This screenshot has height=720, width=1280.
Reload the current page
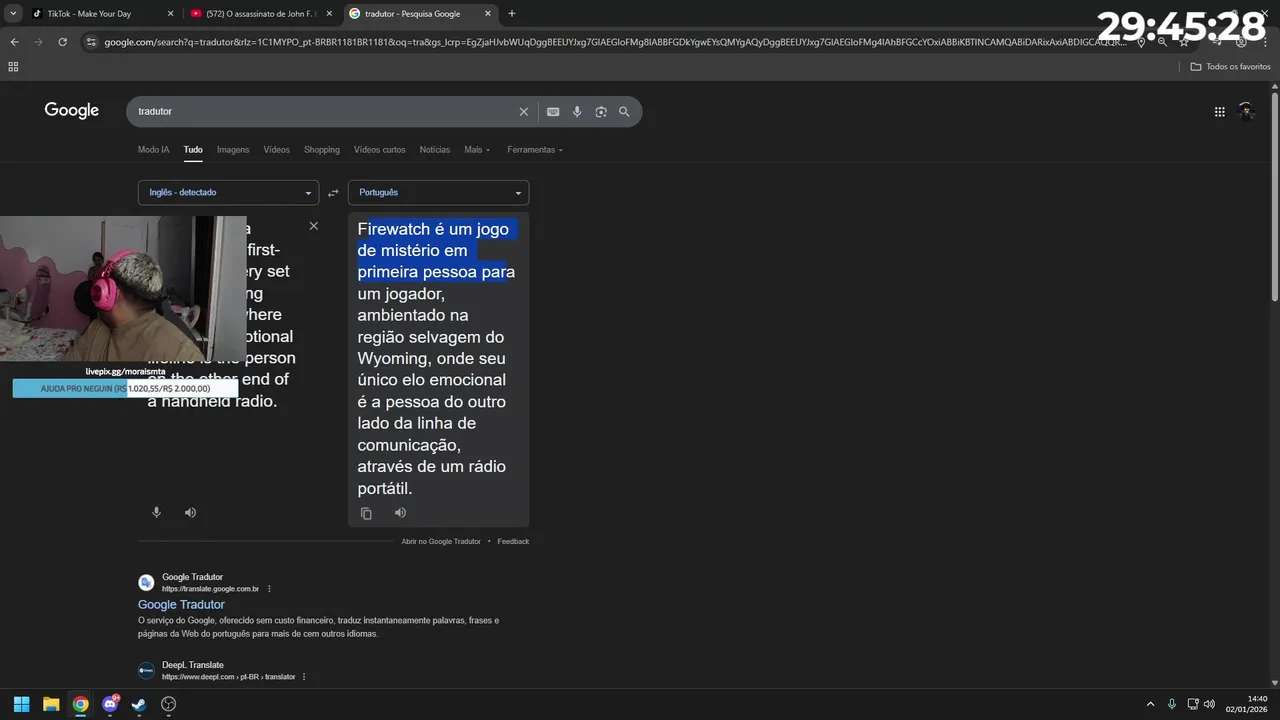(62, 42)
